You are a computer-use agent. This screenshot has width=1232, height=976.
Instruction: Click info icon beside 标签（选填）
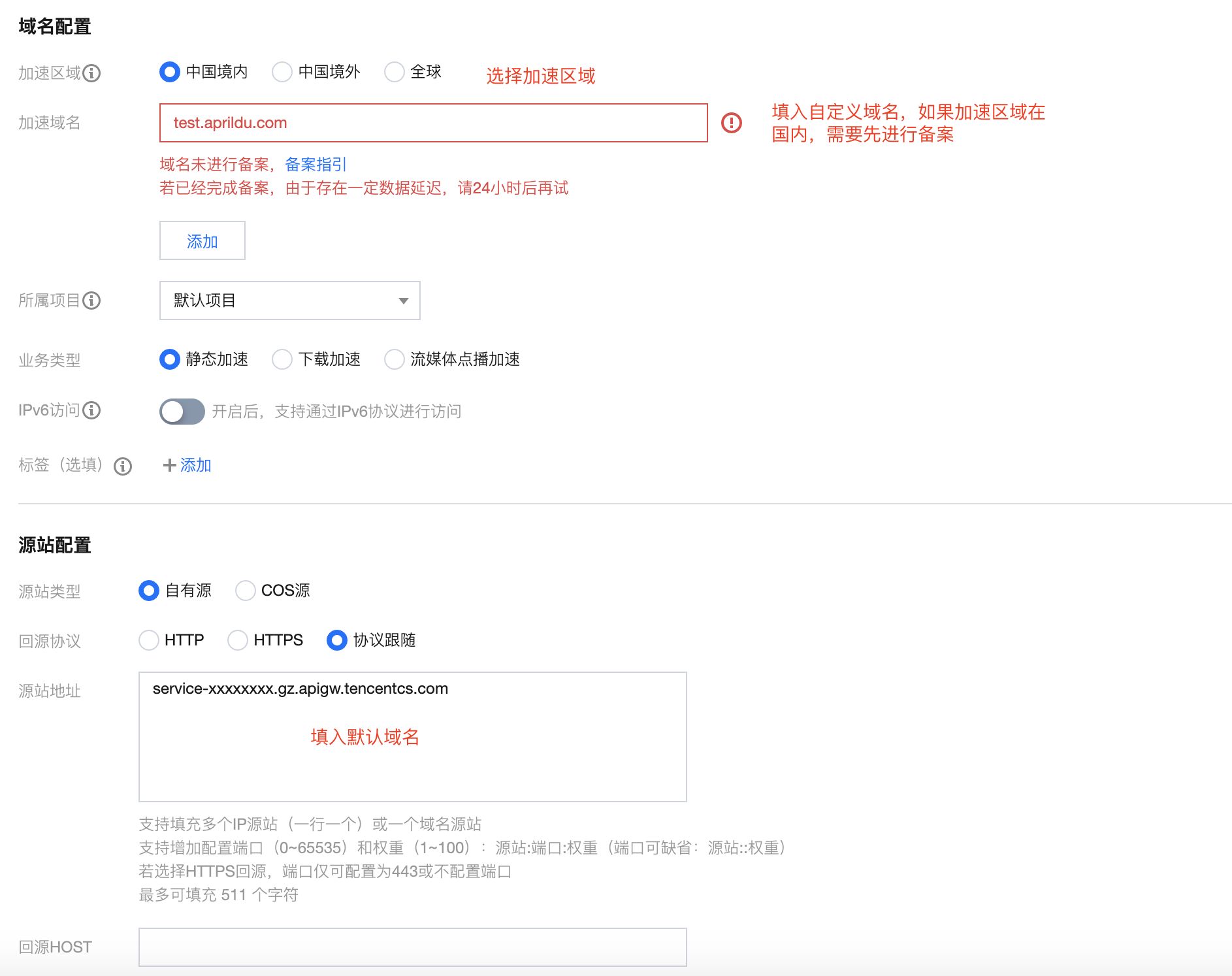coord(123,466)
